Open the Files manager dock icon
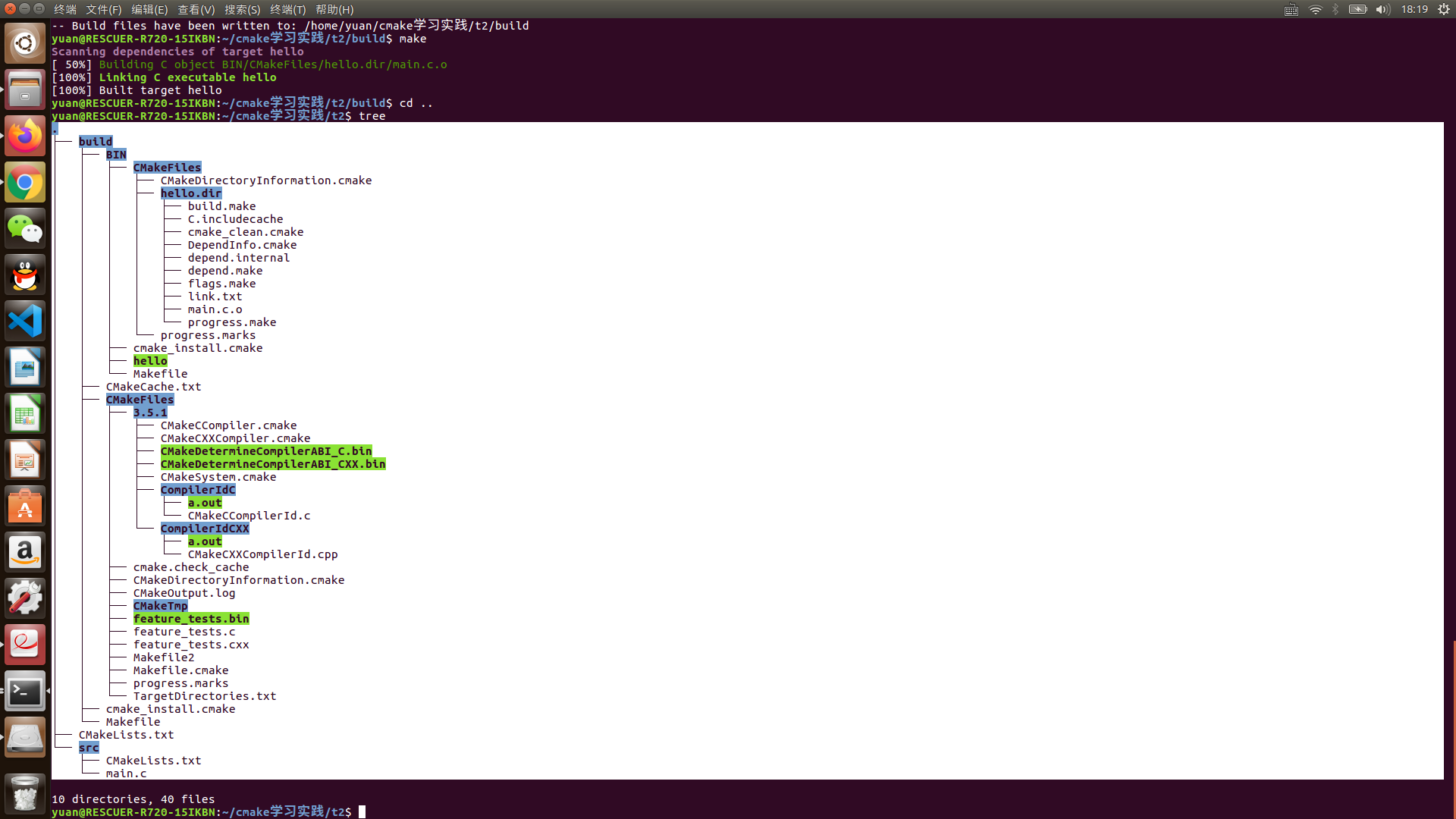Screen dimensions: 1456x819 [x=25, y=90]
